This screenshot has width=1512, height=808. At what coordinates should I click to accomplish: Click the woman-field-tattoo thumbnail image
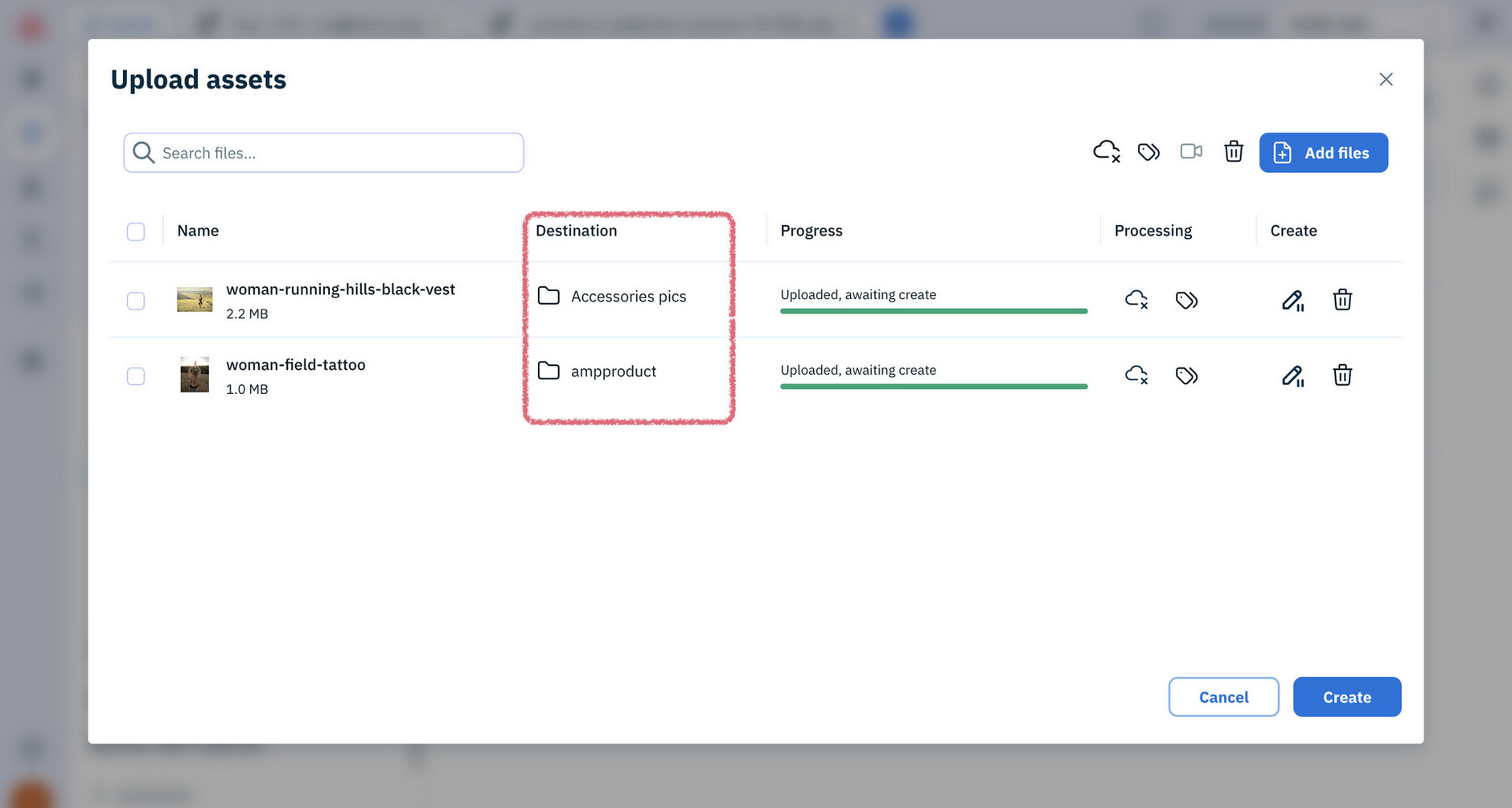pyautogui.click(x=195, y=375)
